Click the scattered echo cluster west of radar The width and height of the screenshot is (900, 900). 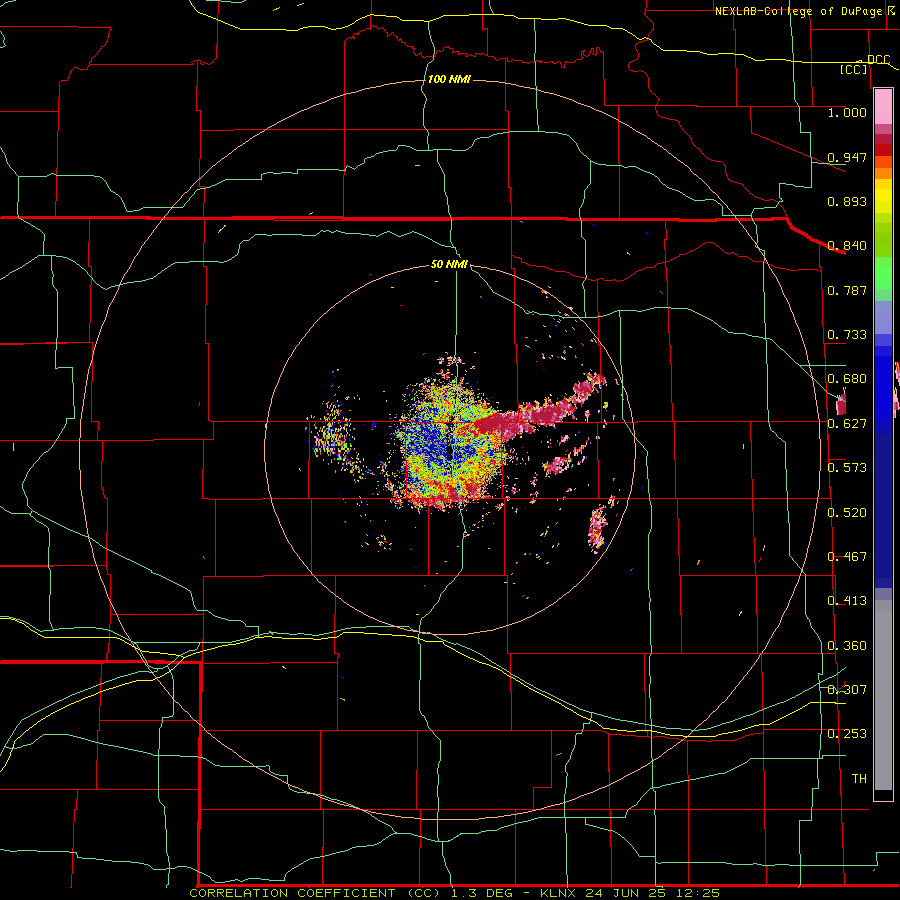[333, 436]
